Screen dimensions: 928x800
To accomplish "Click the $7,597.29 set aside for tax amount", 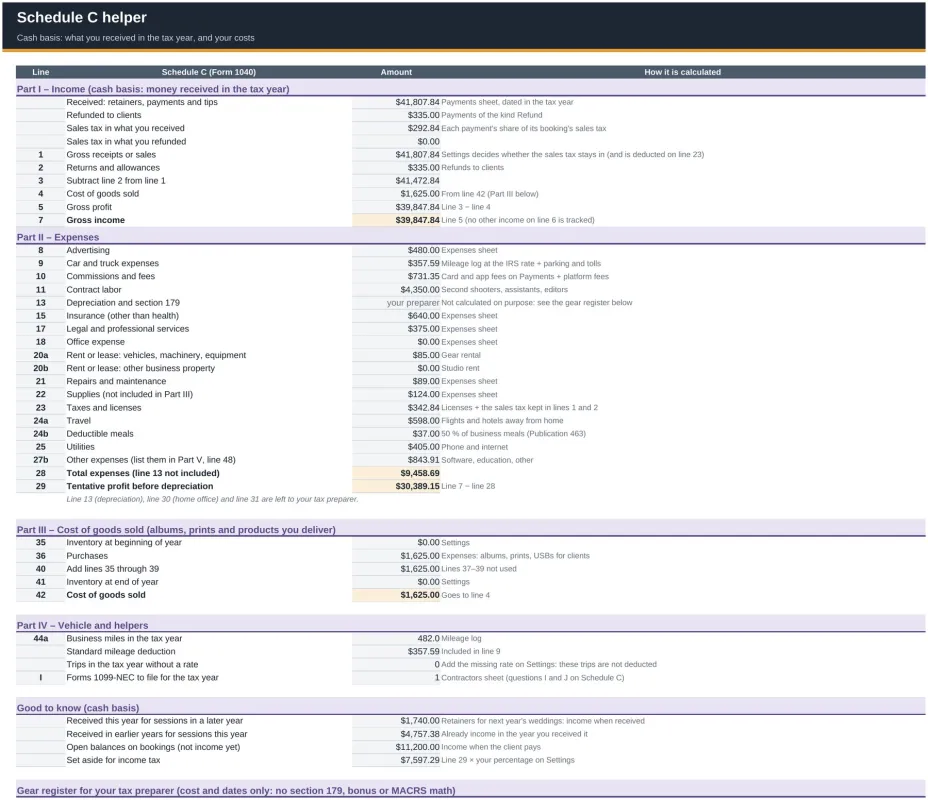I will point(420,760).
